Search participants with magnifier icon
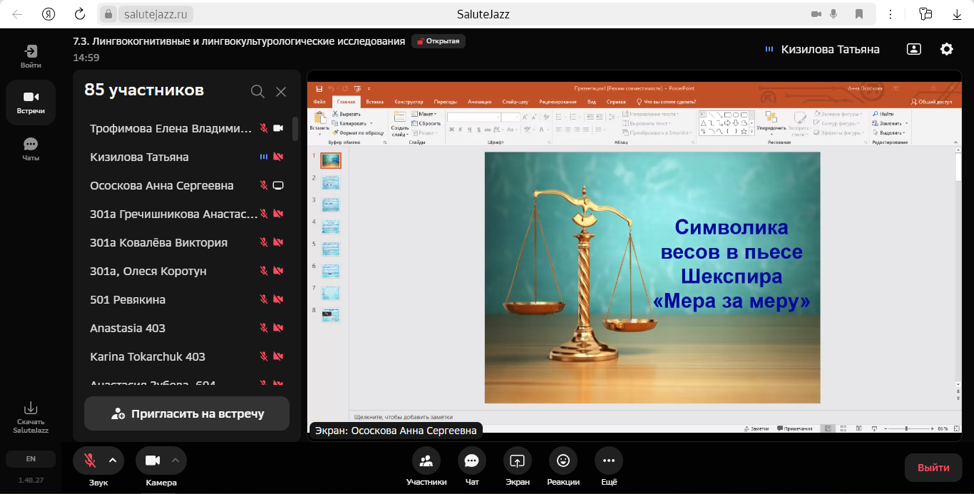 (257, 92)
